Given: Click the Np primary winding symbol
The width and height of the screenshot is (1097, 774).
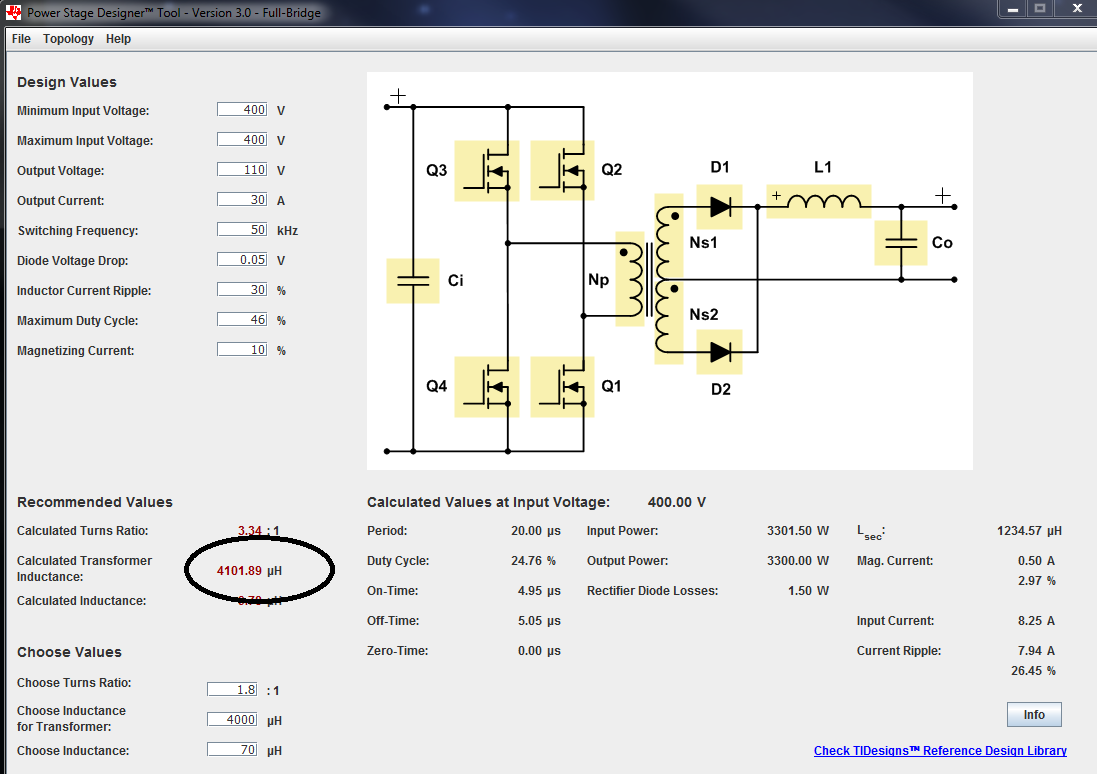Looking at the screenshot, I should pos(630,279).
